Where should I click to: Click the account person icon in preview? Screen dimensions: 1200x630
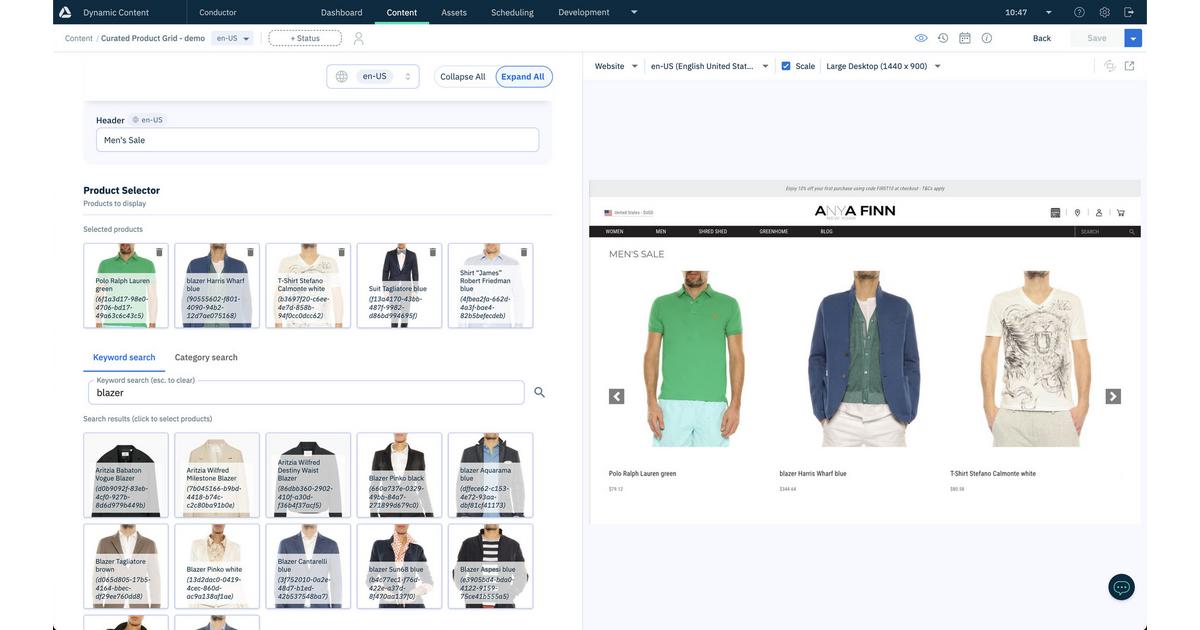click(1099, 212)
